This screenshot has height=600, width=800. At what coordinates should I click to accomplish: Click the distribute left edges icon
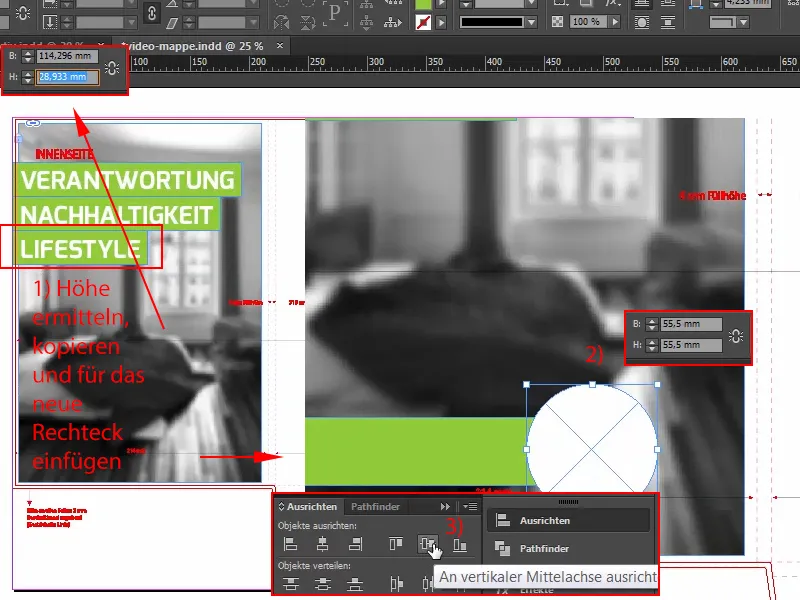pos(396,584)
